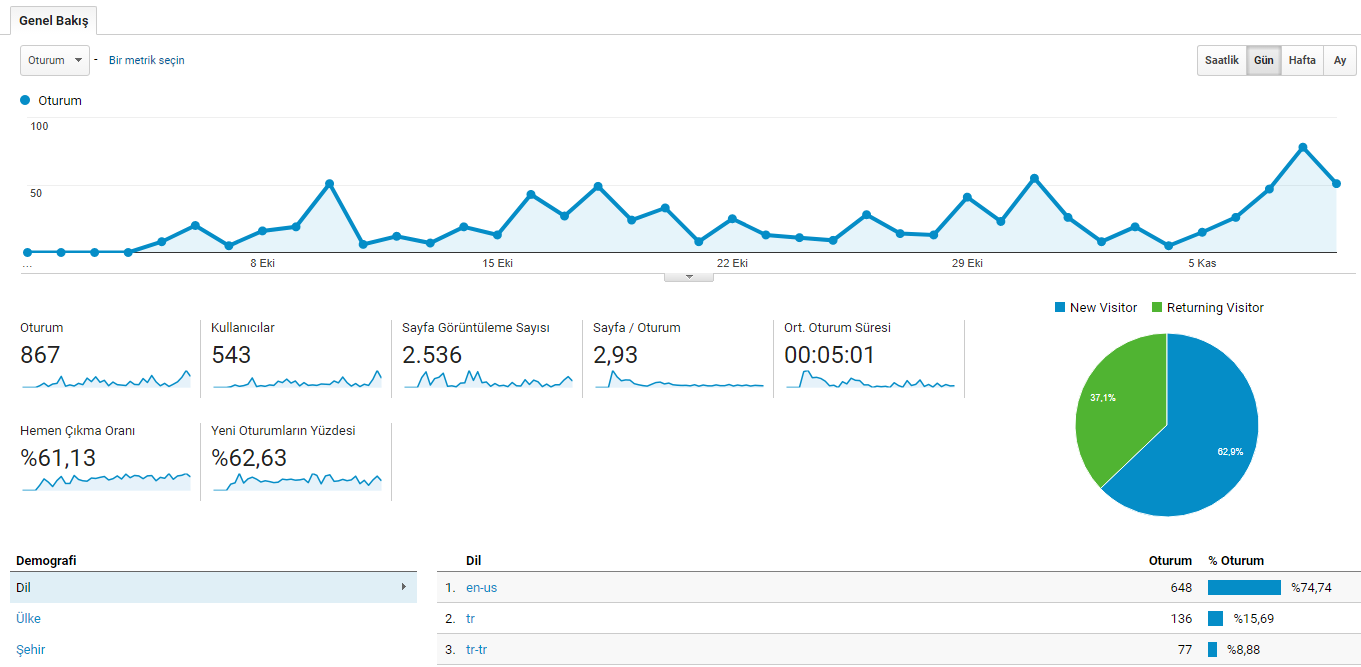Select the Hemen Çıkma Oranı sparkline

[x=106, y=481]
